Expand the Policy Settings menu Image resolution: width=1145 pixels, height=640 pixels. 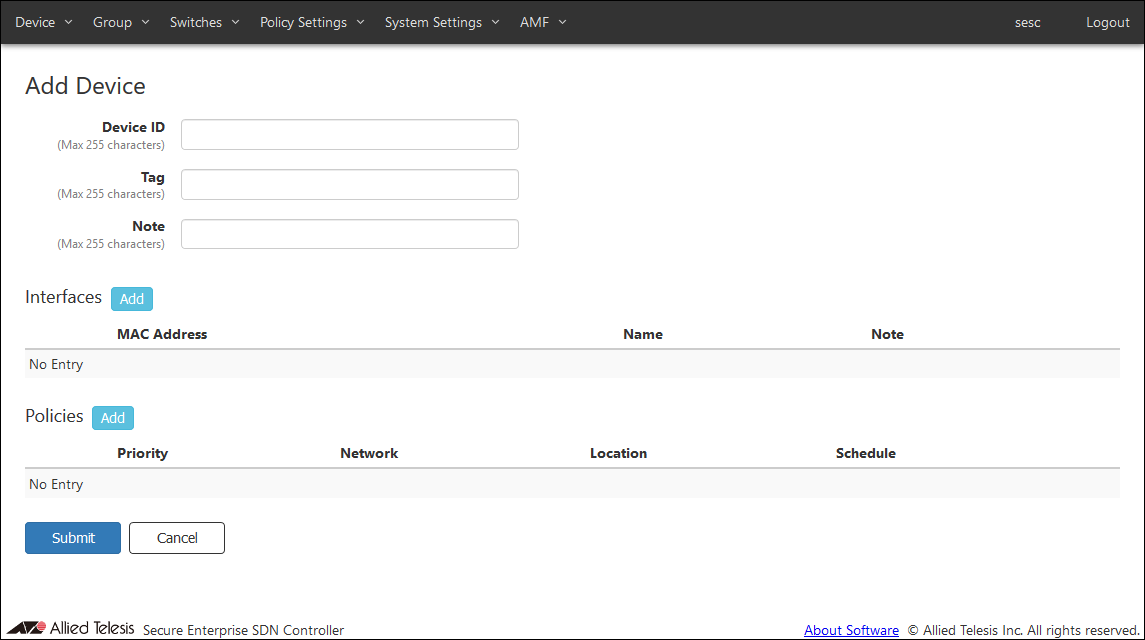point(312,22)
